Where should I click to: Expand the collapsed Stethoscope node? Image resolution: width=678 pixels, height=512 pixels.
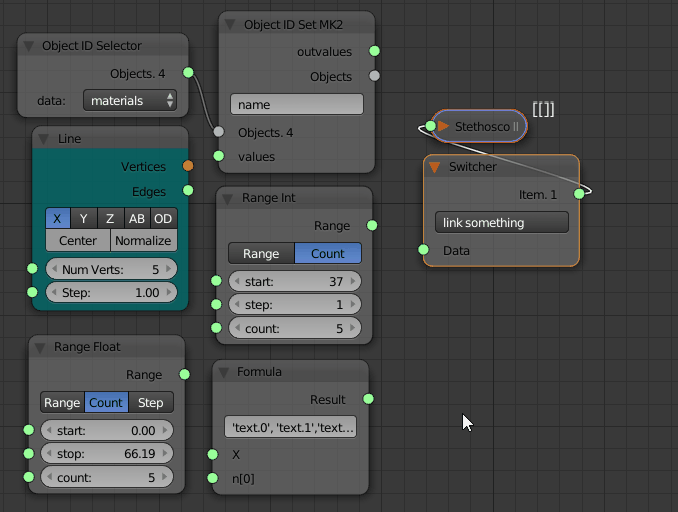pos(443,126)
